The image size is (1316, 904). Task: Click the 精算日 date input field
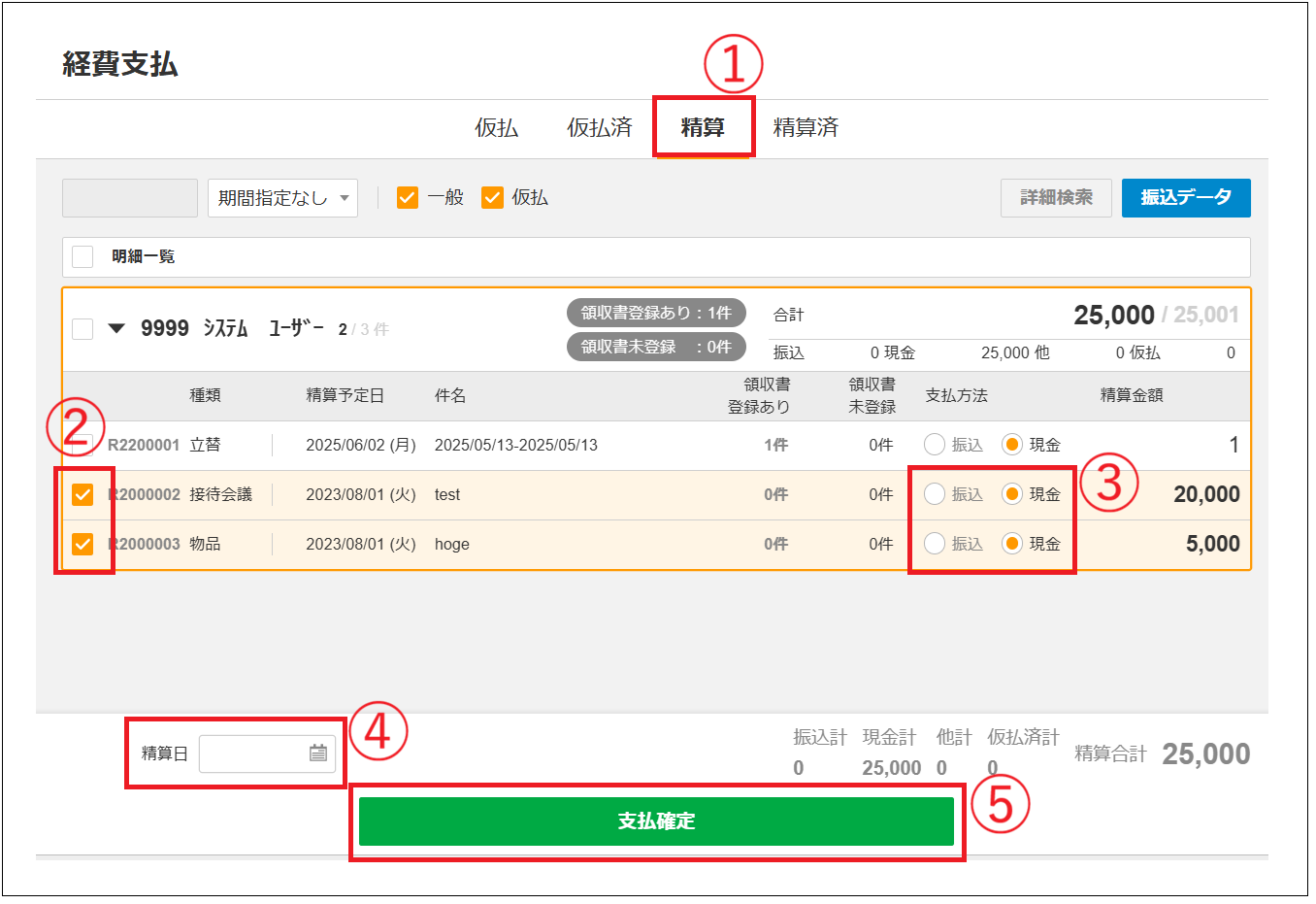[x=252, y=753]
